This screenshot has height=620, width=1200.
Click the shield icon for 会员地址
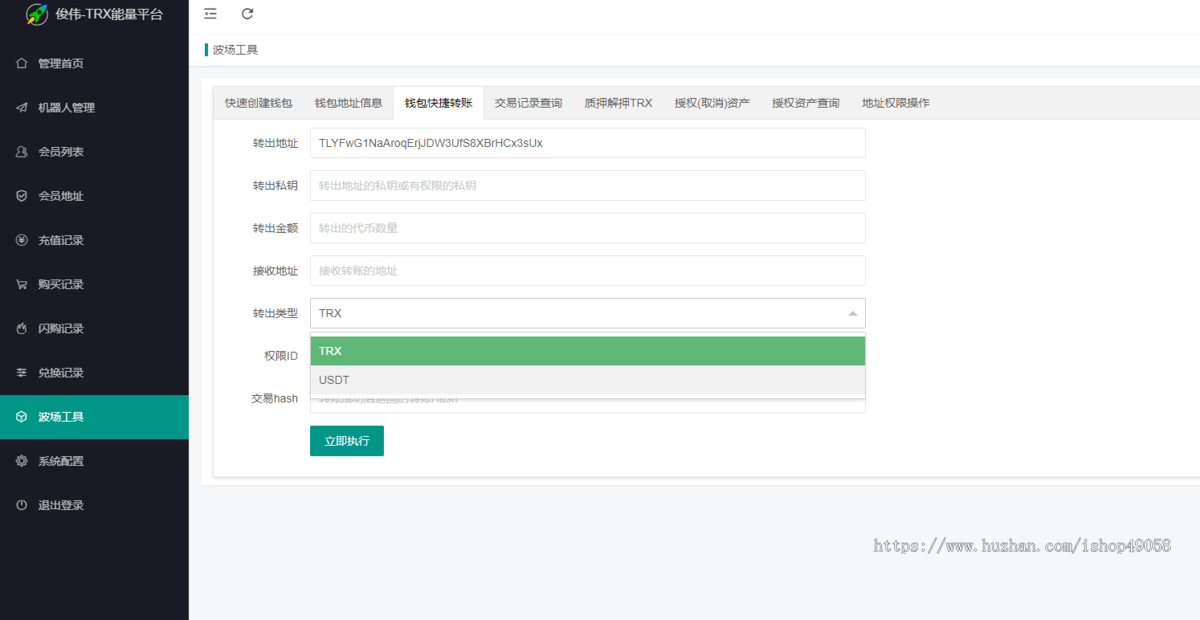(x=21, y=196)
